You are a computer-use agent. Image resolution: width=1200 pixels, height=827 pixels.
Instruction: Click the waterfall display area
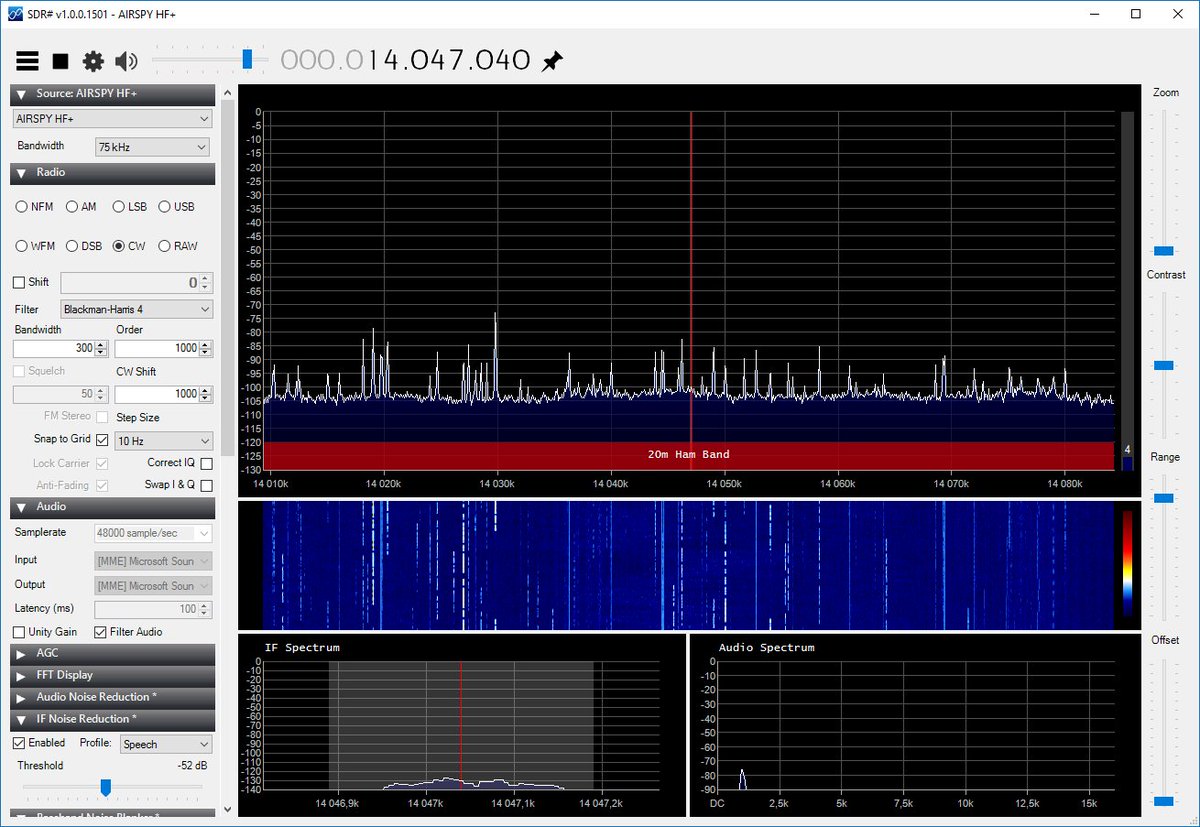(x=689, y=565)
